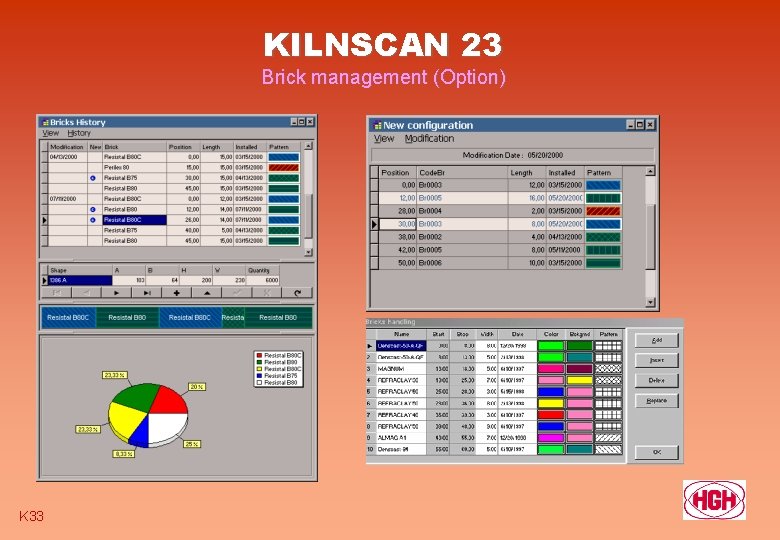This screenshot has width=780, height=540.
Task: Open View menu in New configuration window
Action: pyautogui.click(x=384, y=139)
